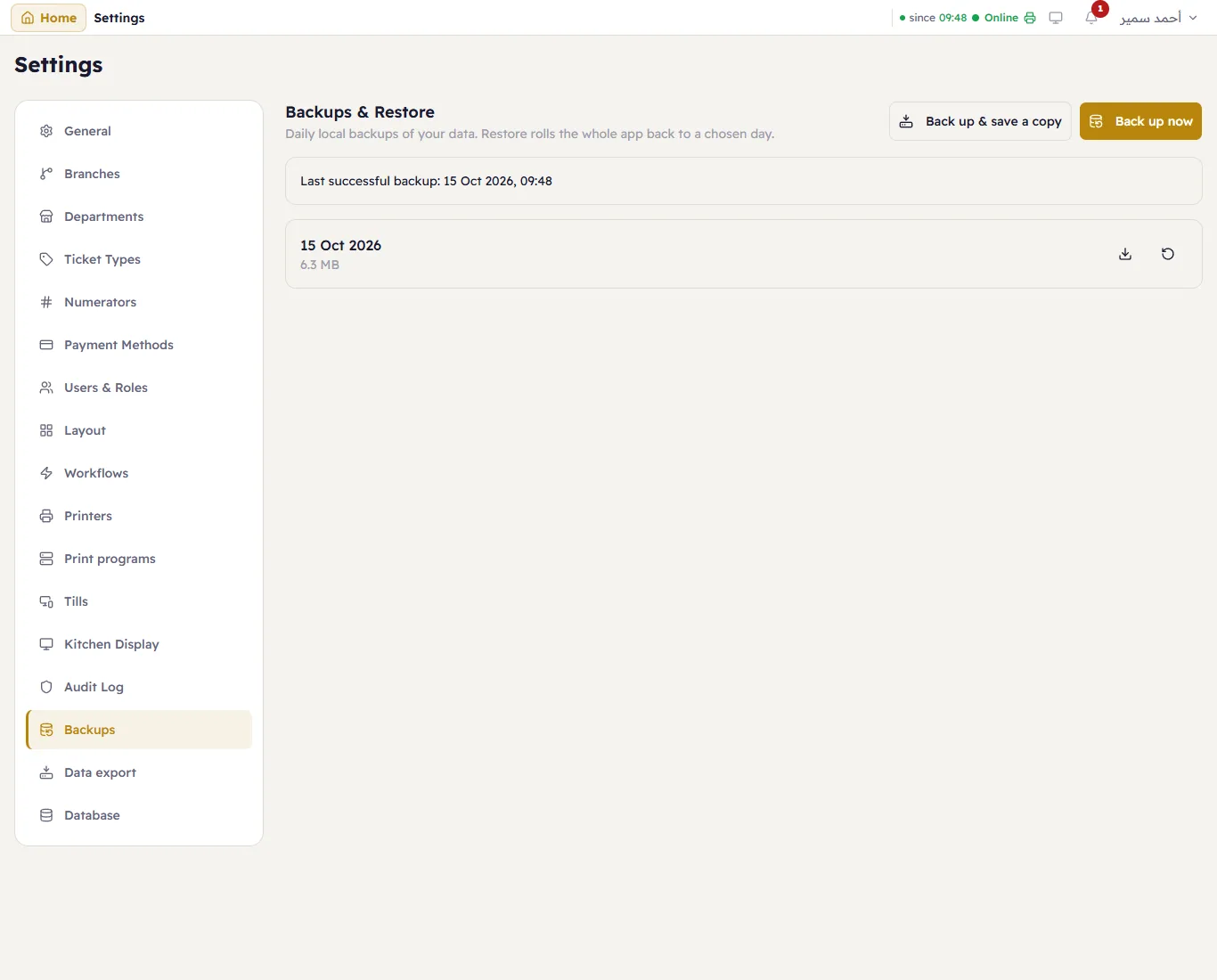Click the tag icon beside Ticket Types

point(46,259)
